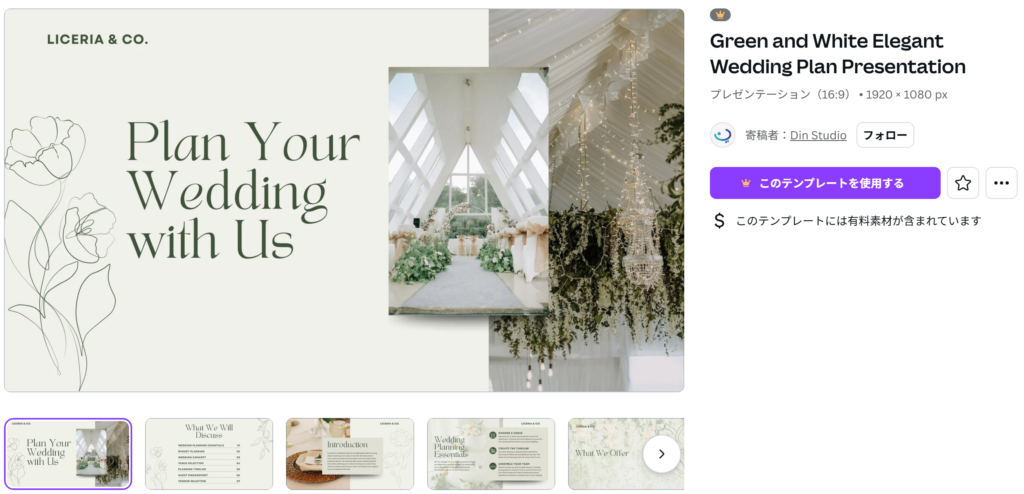Image resolution: width=1024 pixels, height=494 pixels.
Task: Click the paid elements notice text
Action: click(858, 221)
